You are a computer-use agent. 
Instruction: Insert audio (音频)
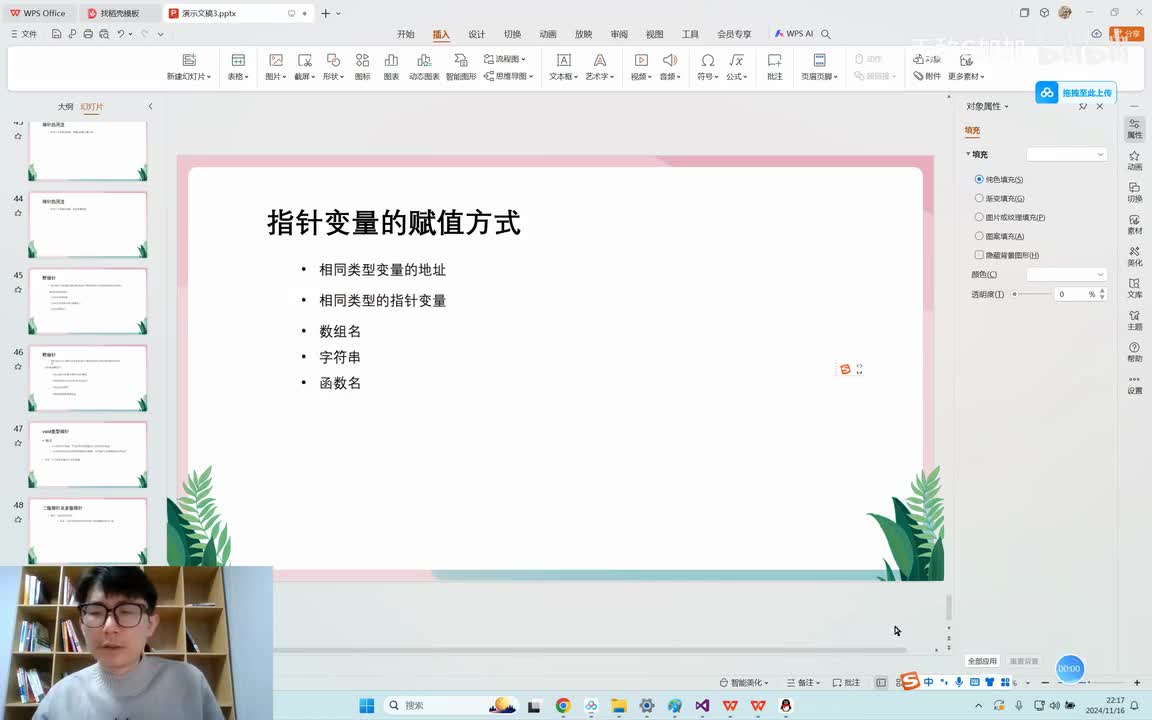pos(669,66)
